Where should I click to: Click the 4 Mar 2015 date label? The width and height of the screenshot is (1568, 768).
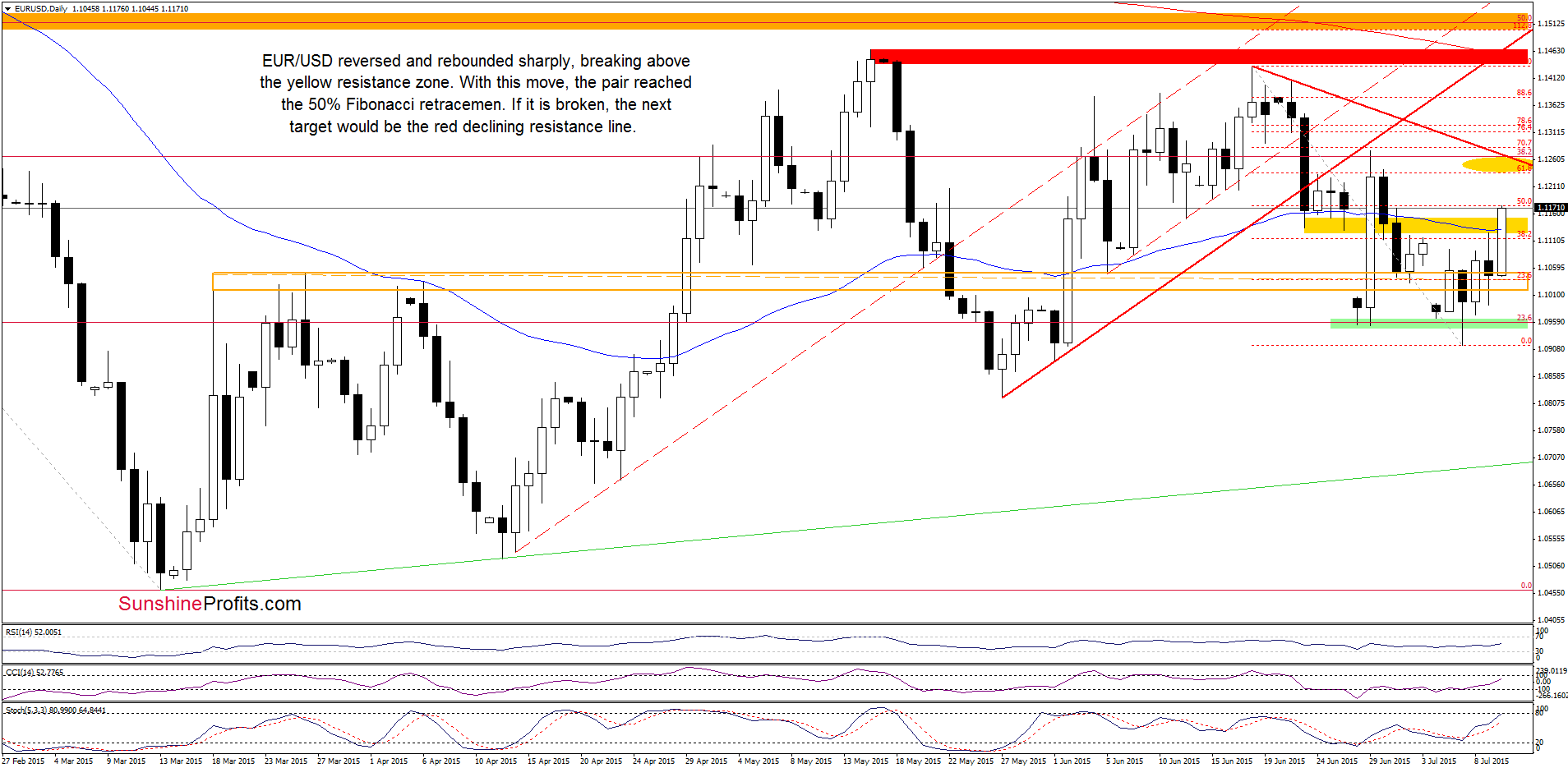(x=74, y=761)
